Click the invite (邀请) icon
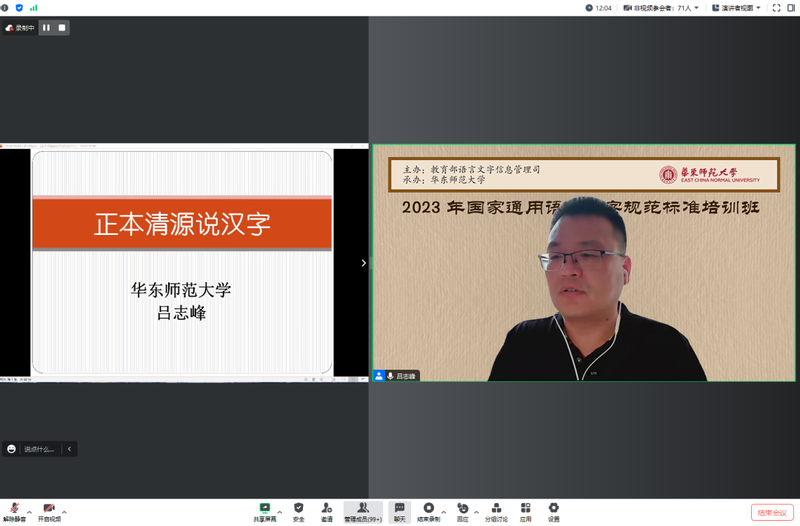The height and width of the screenshot is (526, 800). point(327,510)
